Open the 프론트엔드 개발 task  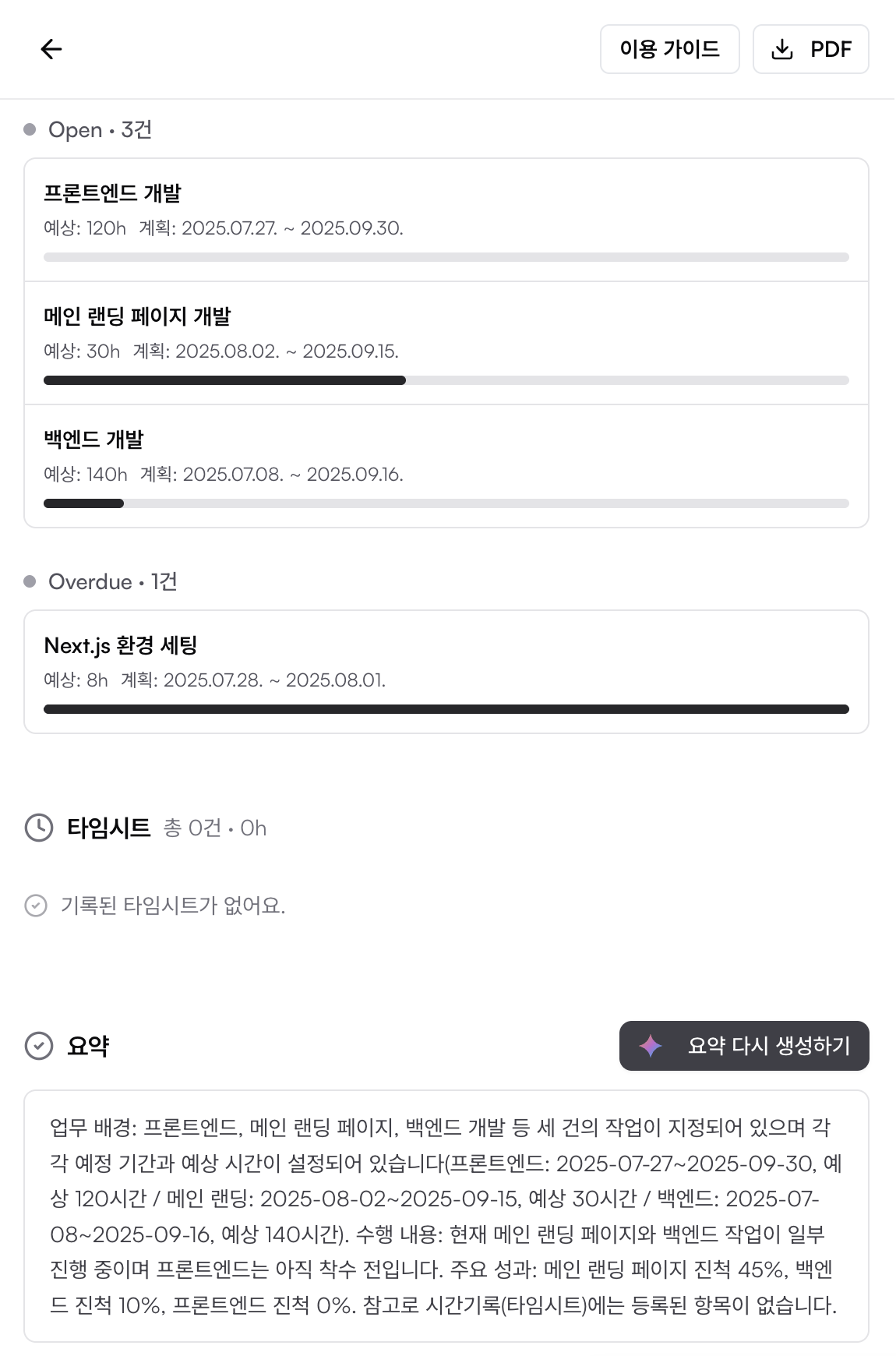pyautogui.click(x=112, y=193)
